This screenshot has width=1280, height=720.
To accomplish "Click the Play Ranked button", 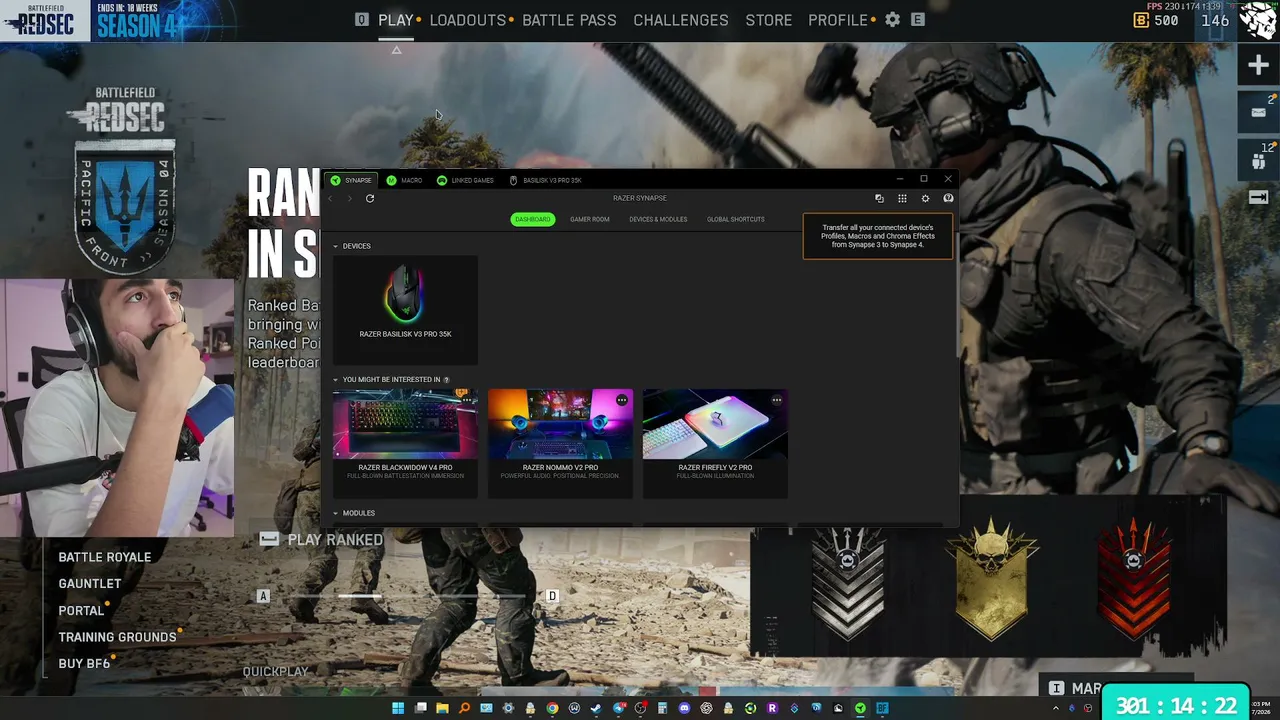I will [322, 539].
